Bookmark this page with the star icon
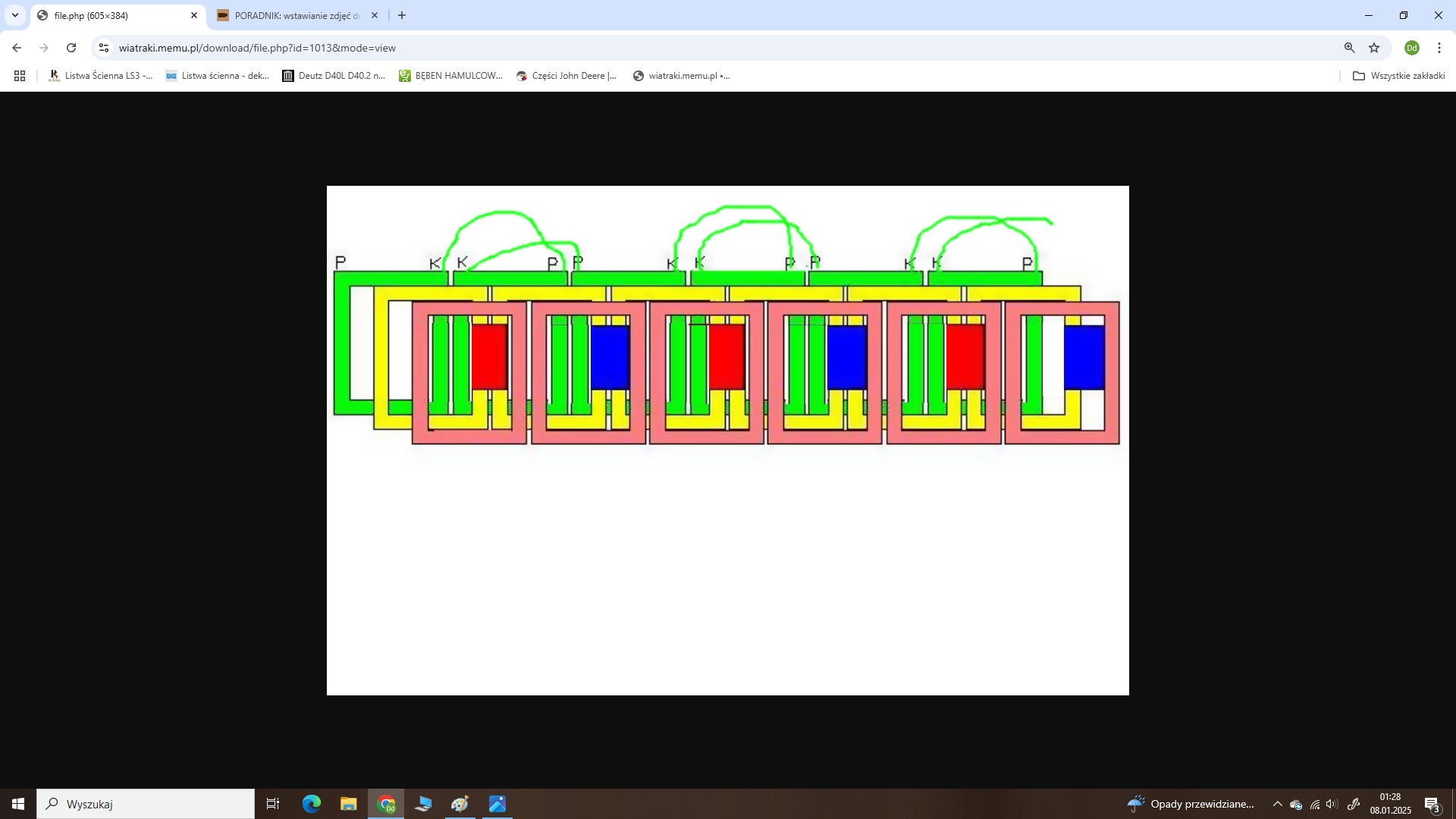 [x=1374, y=48]
